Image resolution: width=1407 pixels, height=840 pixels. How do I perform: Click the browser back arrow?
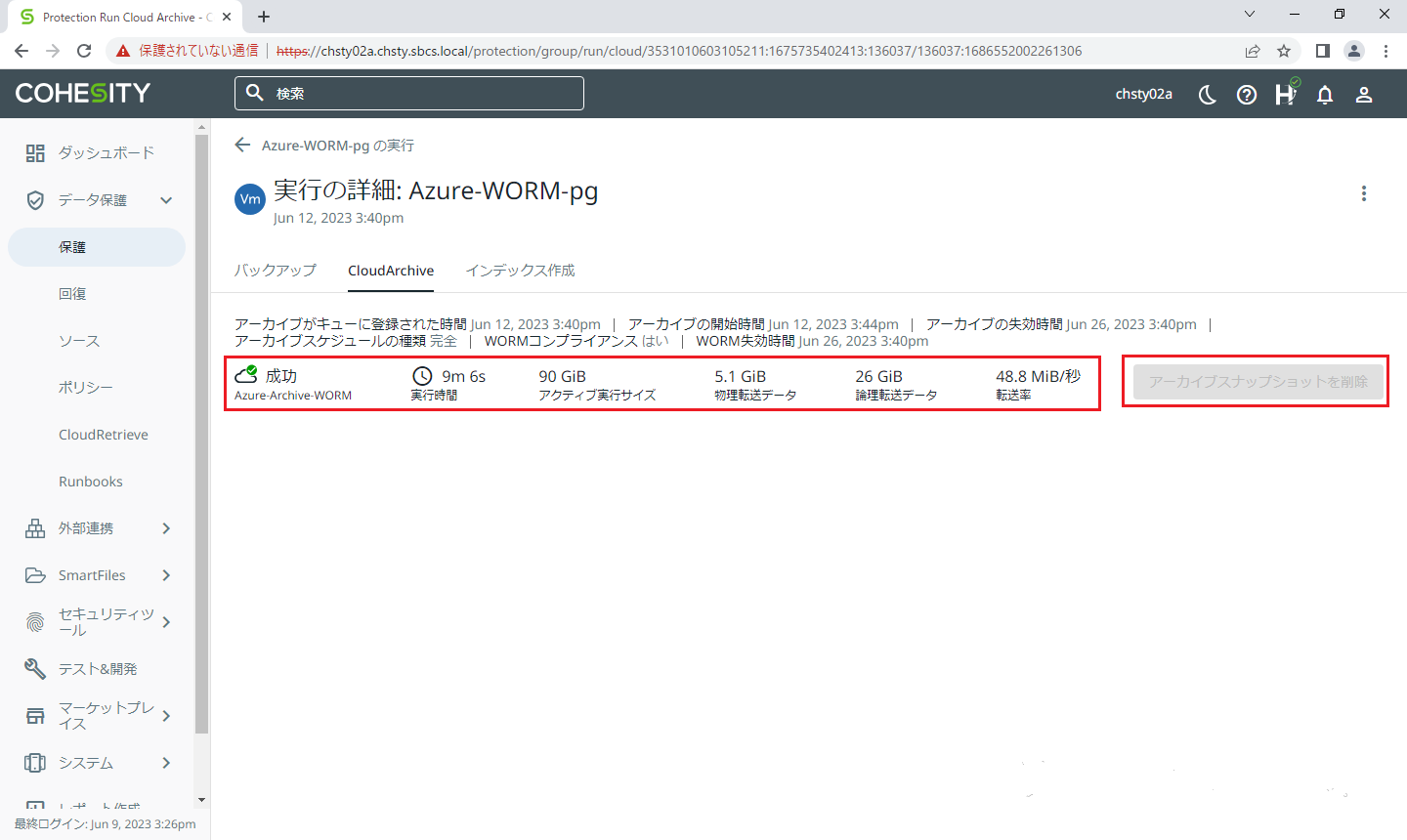click(21, 51)
